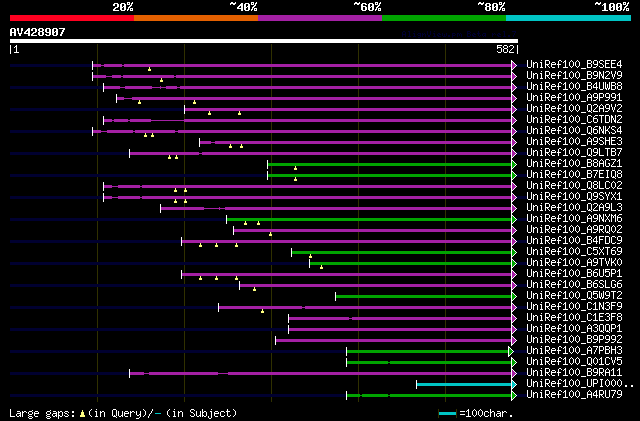Click the green arrowhead on A4RU79 row

click(x=514, y=395)
